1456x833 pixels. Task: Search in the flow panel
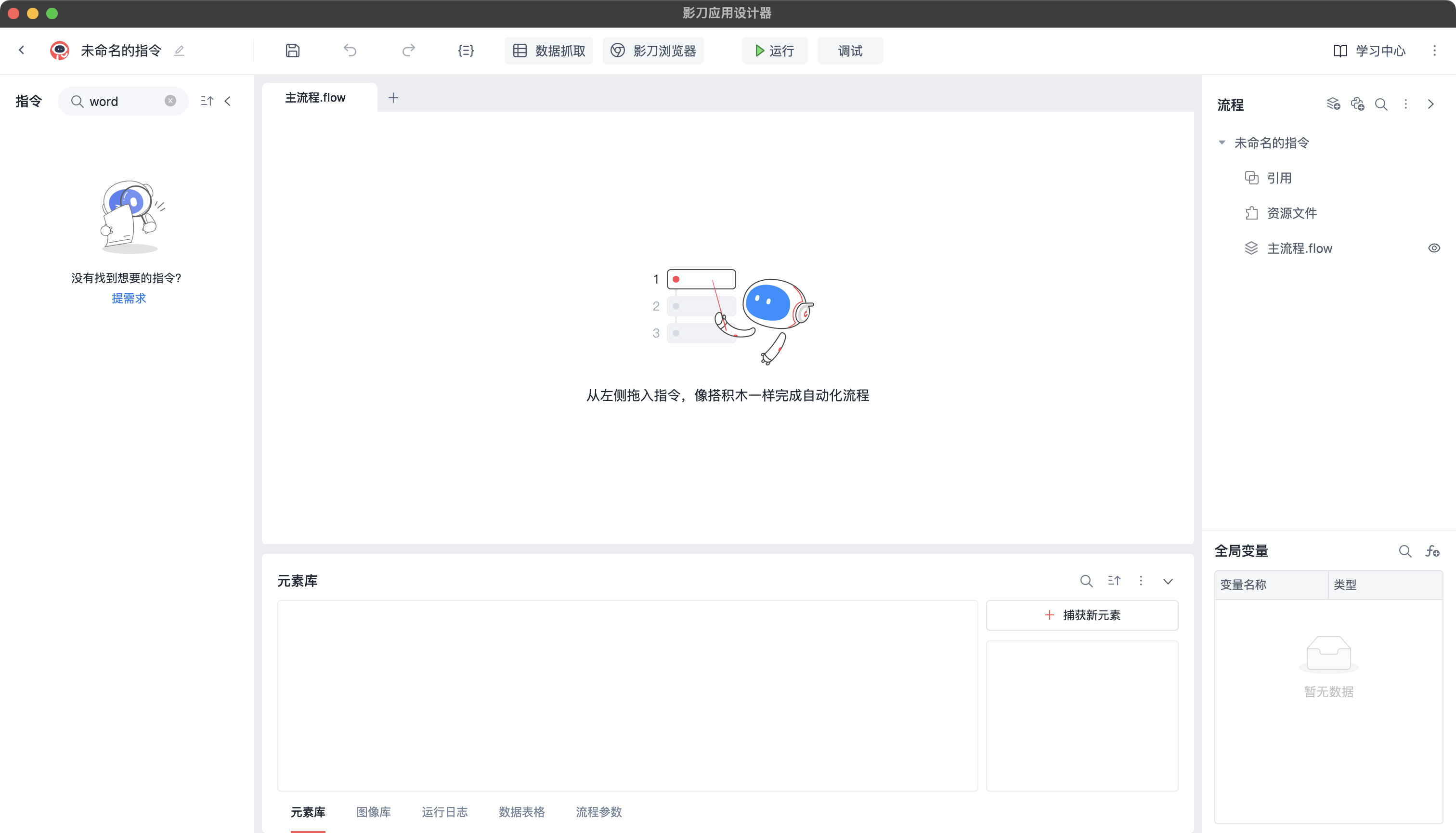[x=1381, y=104]
